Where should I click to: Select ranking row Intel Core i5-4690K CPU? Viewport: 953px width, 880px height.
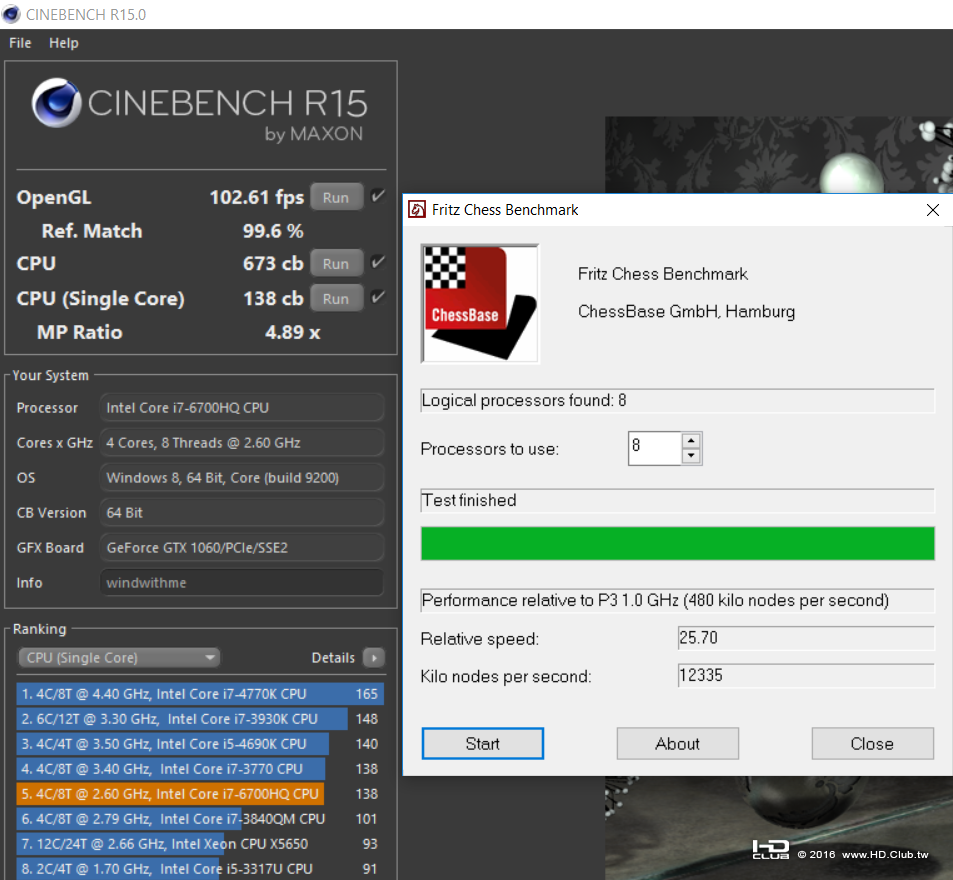click(x=200, y=744)
